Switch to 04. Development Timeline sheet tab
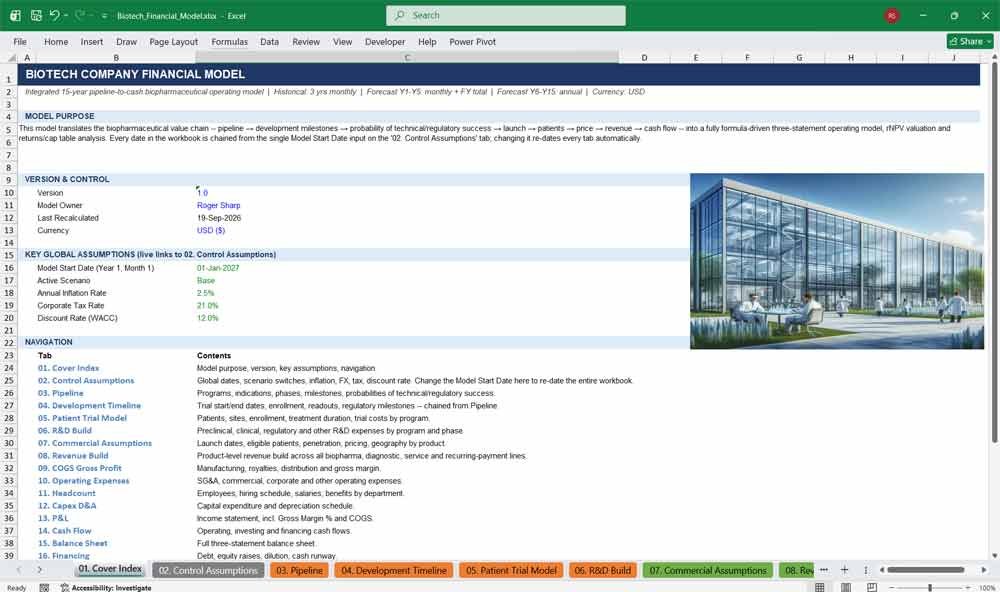The image size is (1000, 592). (393, 570)
